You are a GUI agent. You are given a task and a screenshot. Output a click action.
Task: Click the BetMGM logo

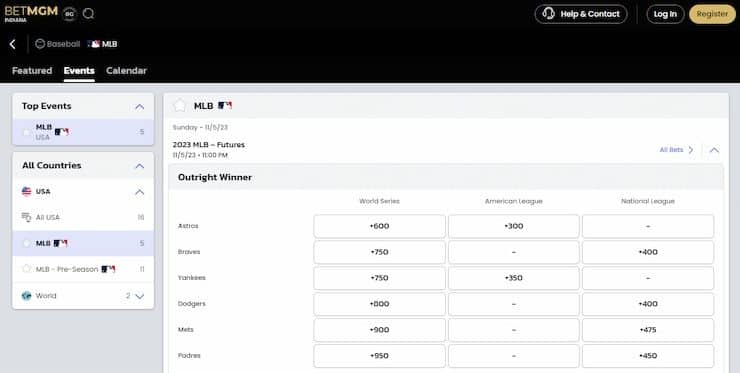tap(31, 14)
